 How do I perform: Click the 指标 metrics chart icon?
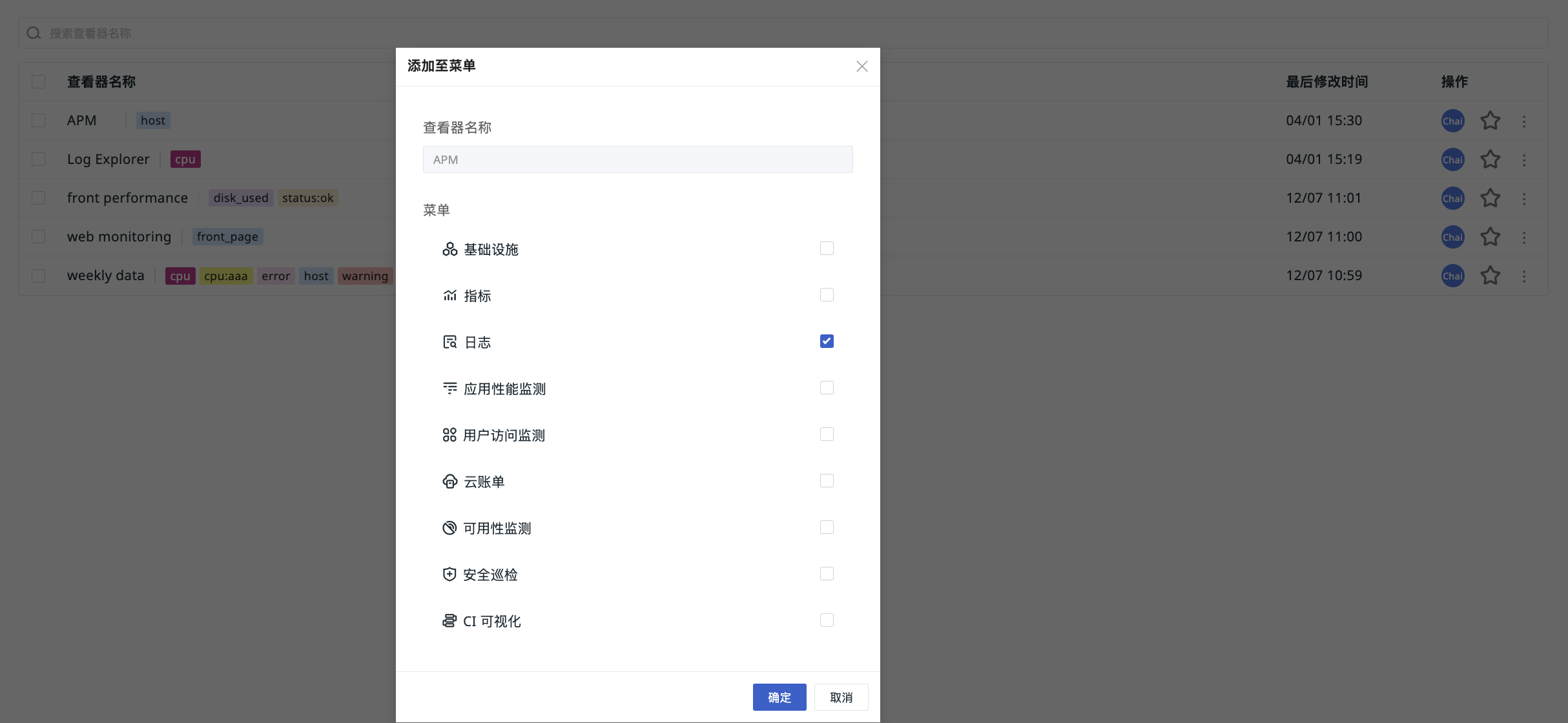click(449, 296)
